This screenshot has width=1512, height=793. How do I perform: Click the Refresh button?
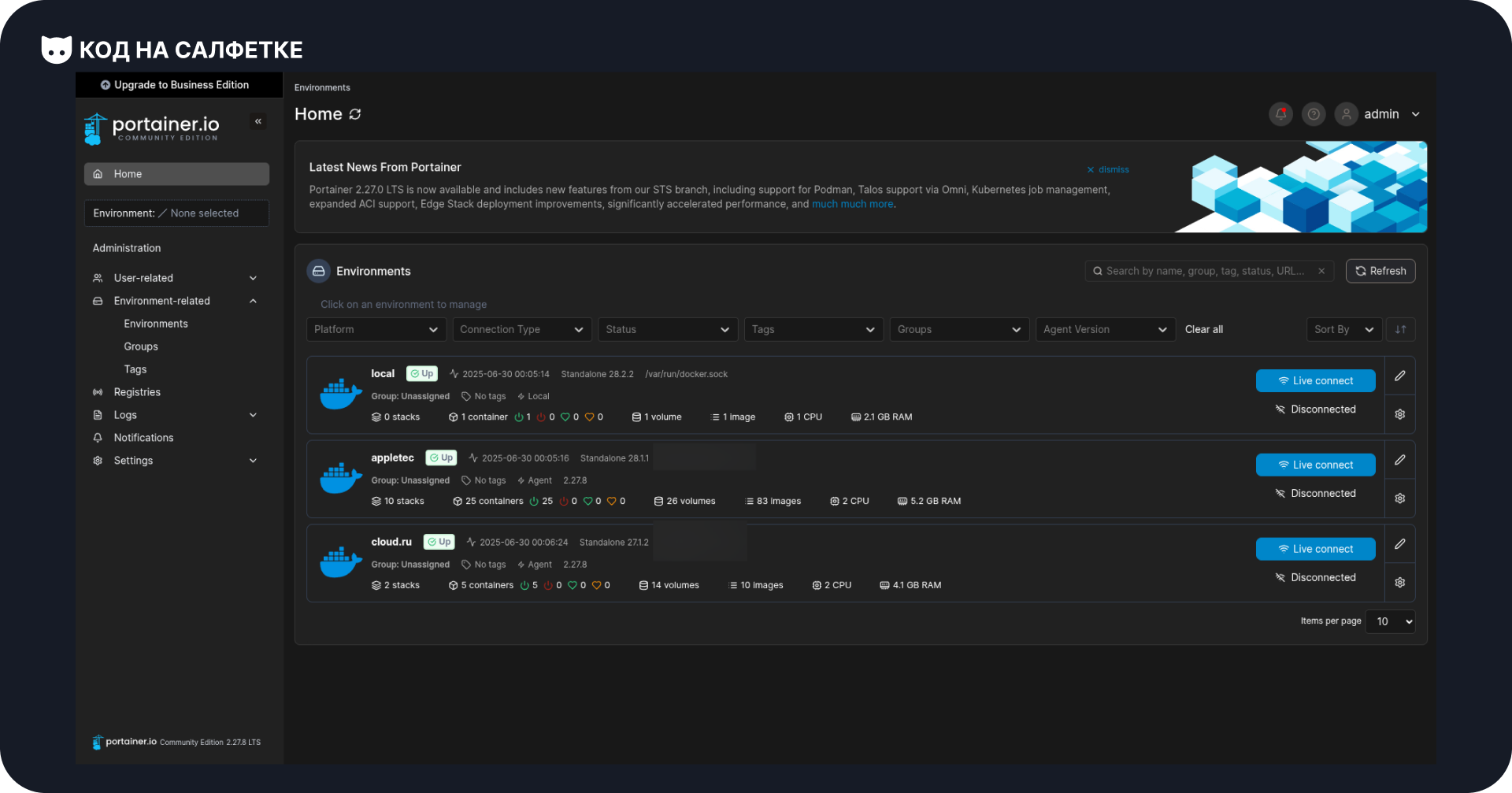pos(1380,271)
